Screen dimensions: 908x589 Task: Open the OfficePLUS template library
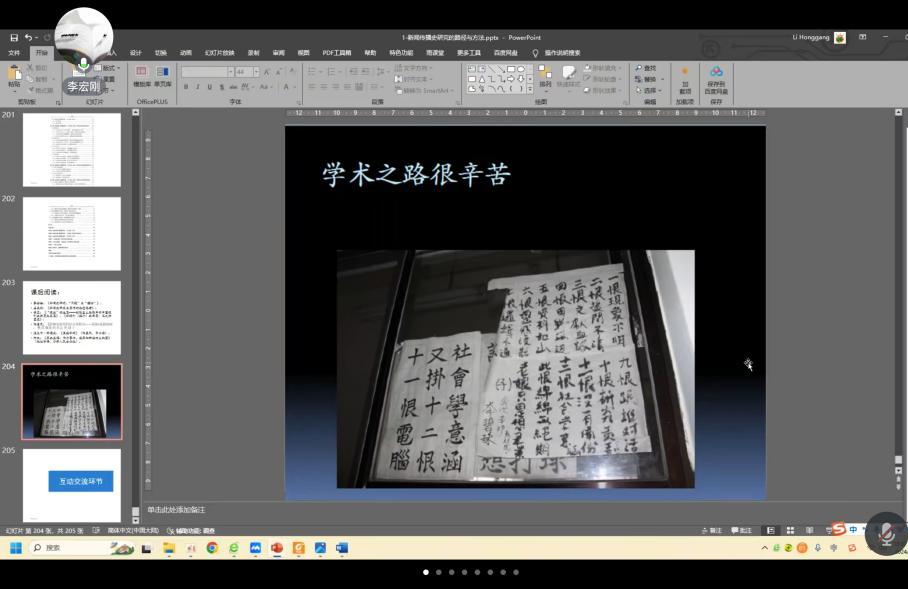141,77
